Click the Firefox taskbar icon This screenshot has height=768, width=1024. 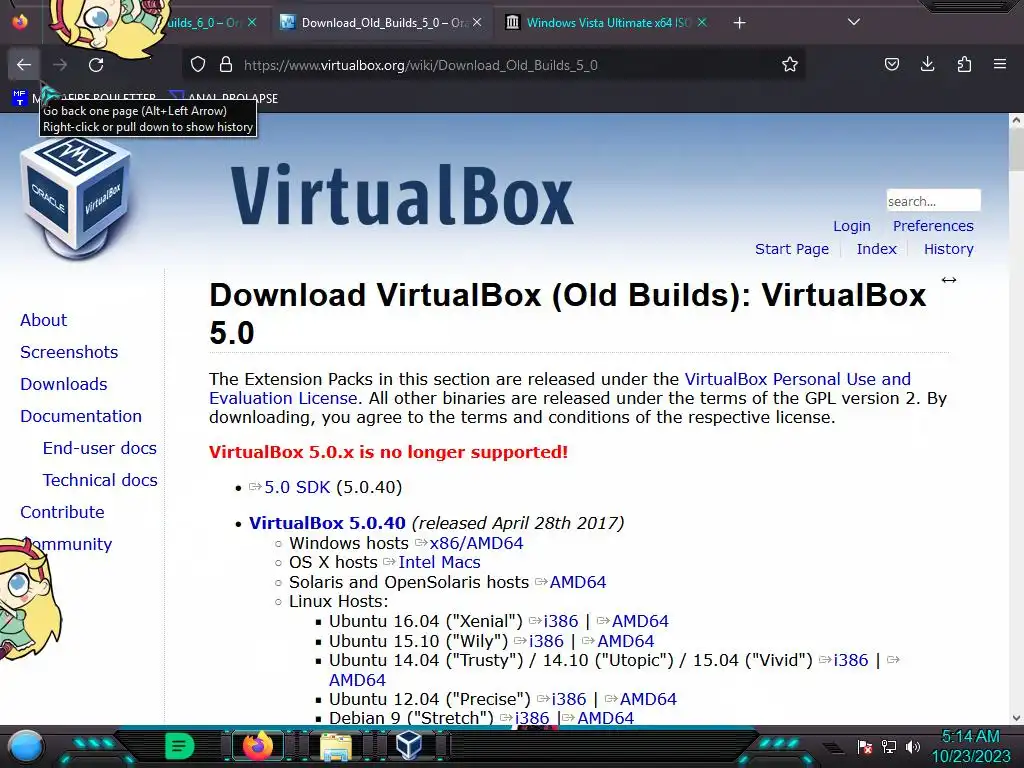click(x=257, y=746)
